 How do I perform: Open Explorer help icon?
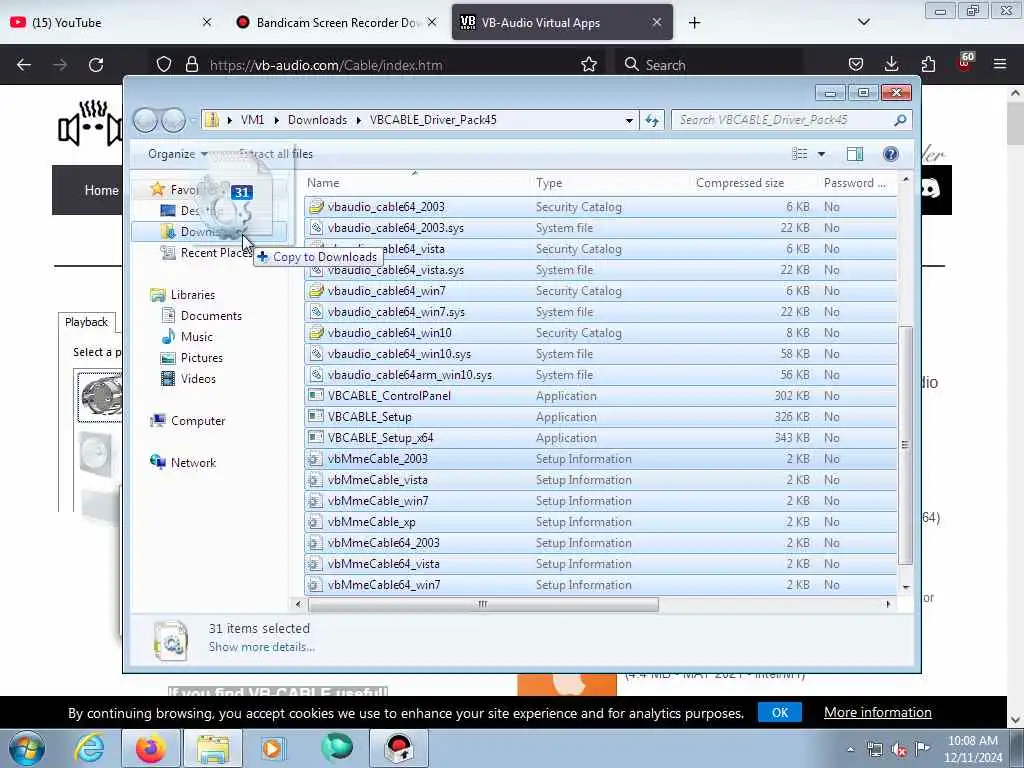[890, 154]
